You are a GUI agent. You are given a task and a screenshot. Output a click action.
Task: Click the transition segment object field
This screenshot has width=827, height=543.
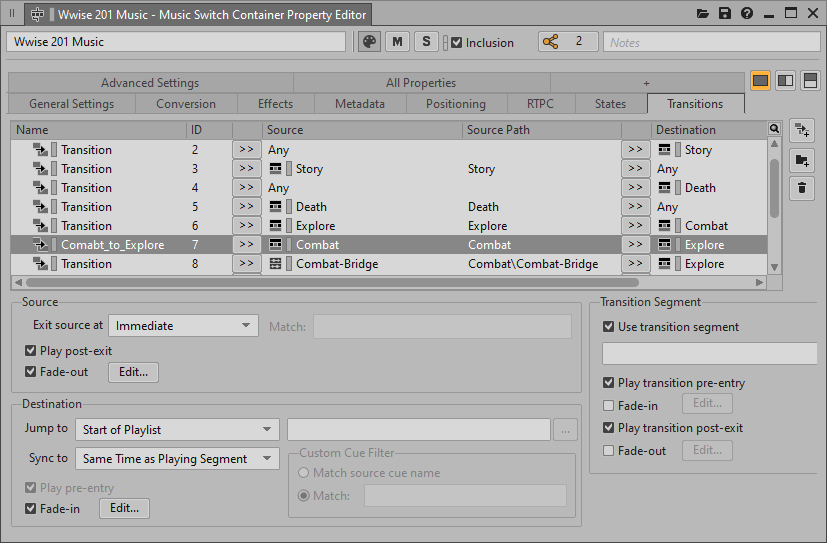click(x=710, y=354)
